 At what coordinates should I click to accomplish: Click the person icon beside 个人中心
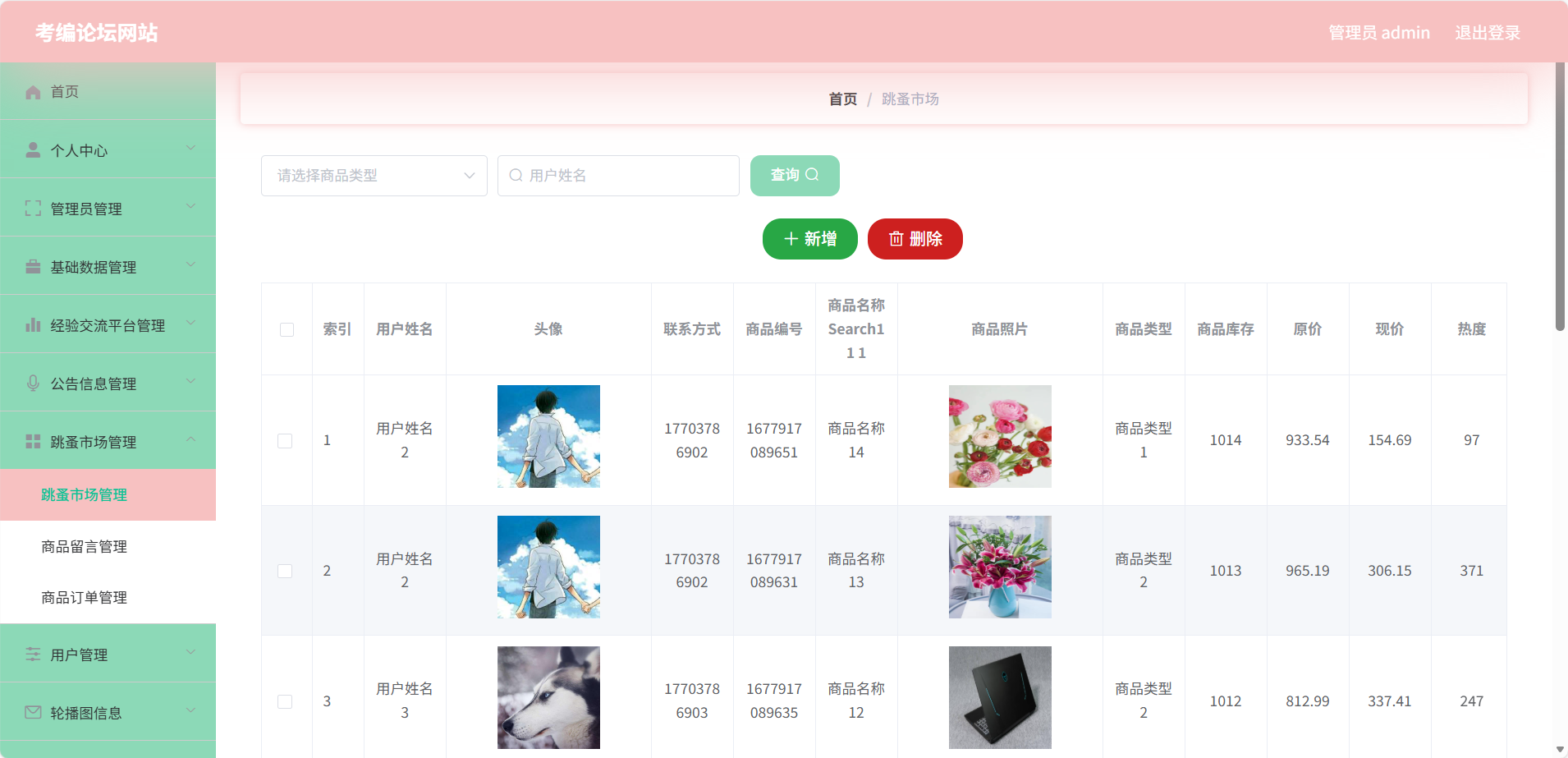[x=33, y=150]
